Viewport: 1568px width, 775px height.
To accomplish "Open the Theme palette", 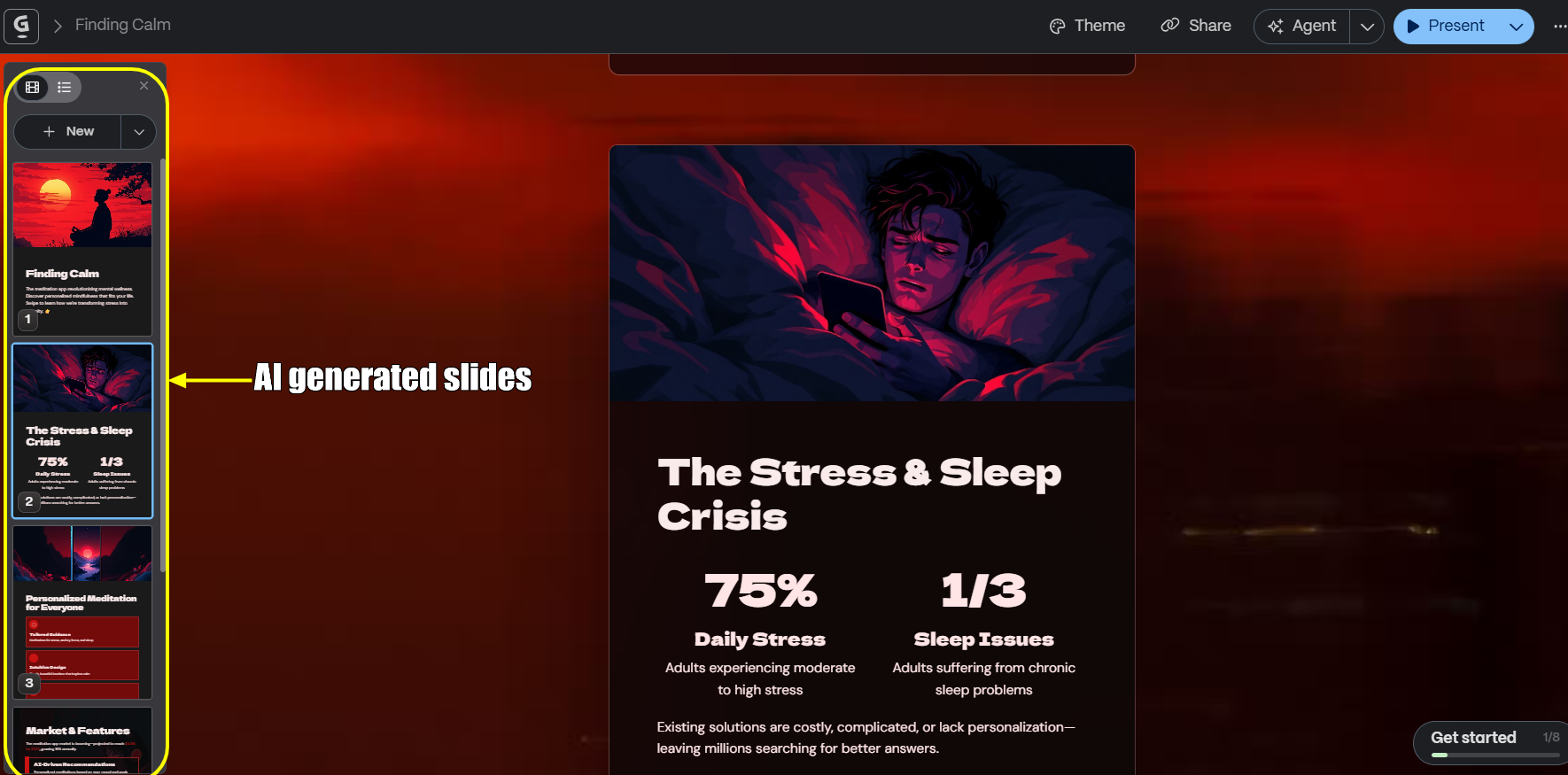I will (x=1087, y=26).
